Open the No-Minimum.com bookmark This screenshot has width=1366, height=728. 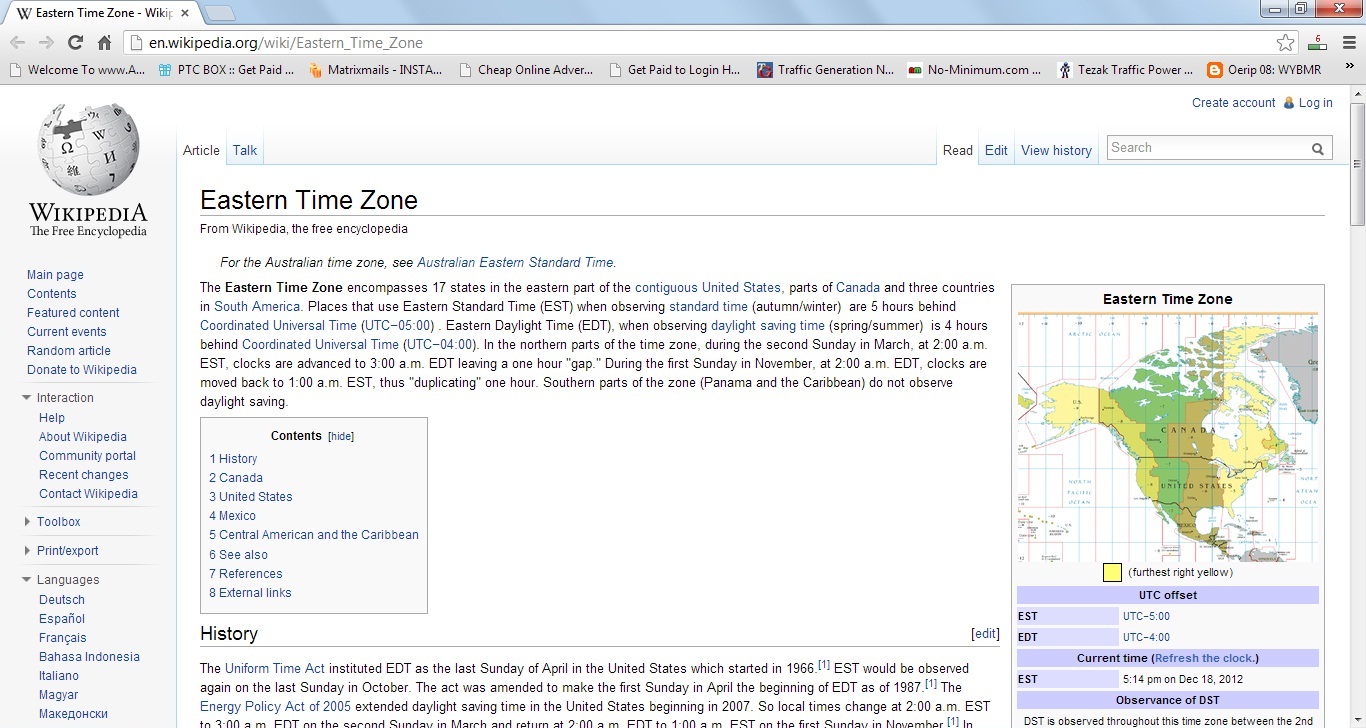975,70
